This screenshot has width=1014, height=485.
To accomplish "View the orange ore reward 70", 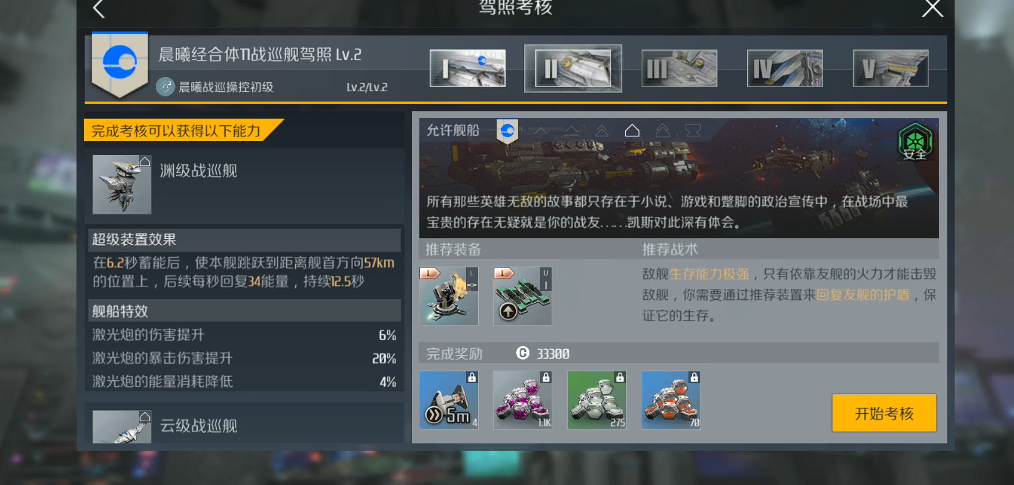I will point(671,400).
